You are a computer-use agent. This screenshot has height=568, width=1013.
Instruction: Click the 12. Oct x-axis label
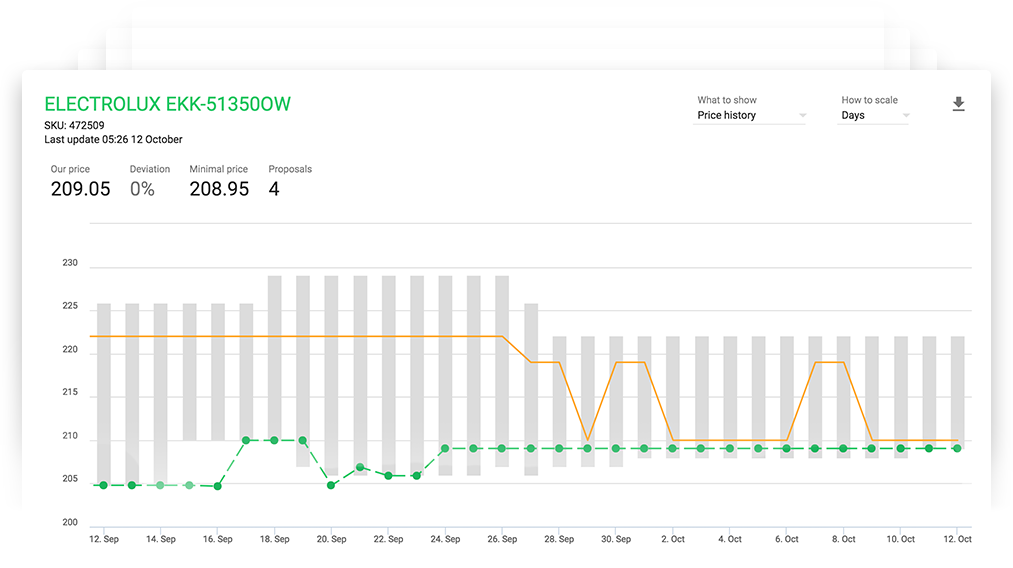tap(957, 539)
